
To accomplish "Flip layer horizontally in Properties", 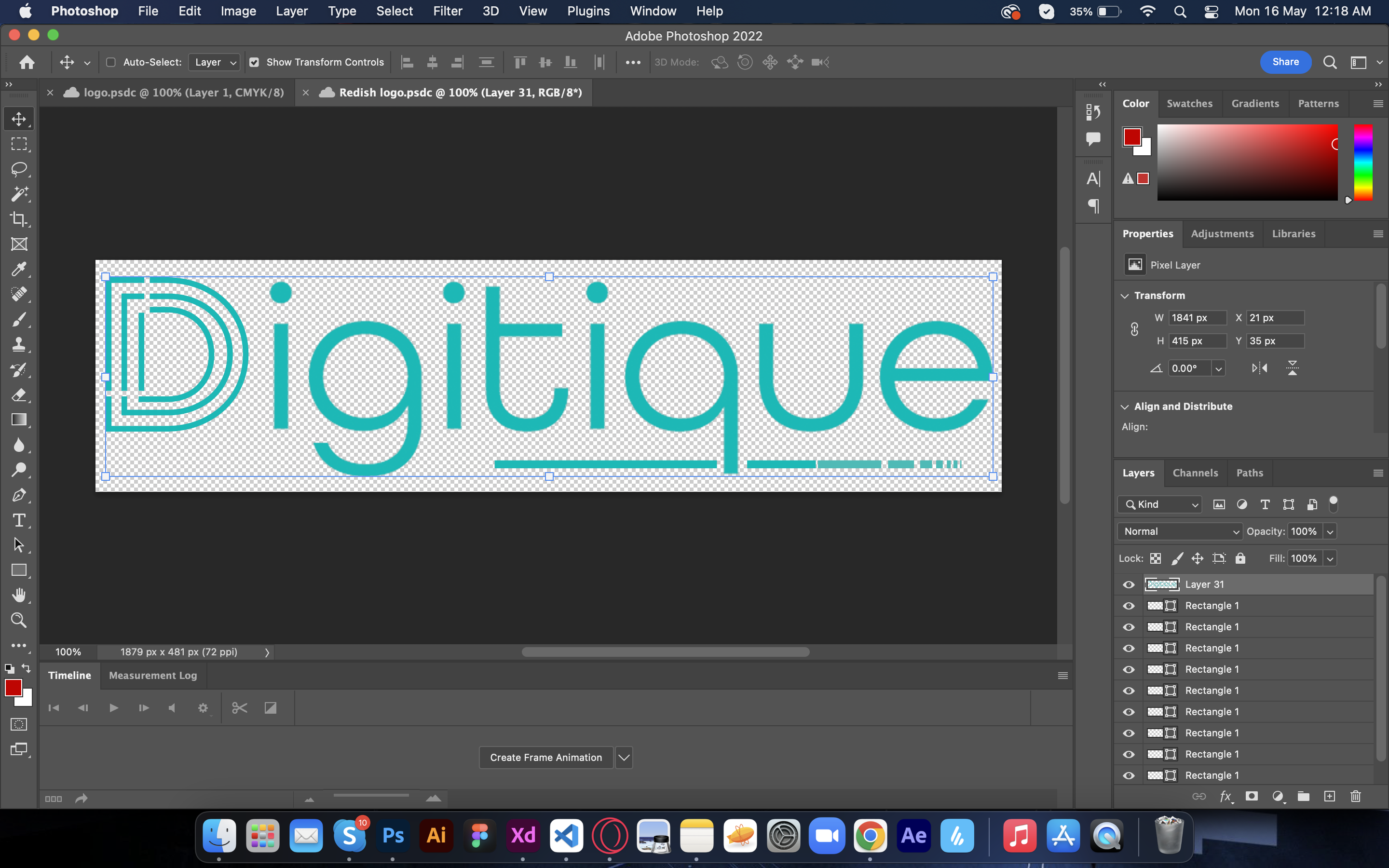I will pyautogui.click(x=1259, y=368).
